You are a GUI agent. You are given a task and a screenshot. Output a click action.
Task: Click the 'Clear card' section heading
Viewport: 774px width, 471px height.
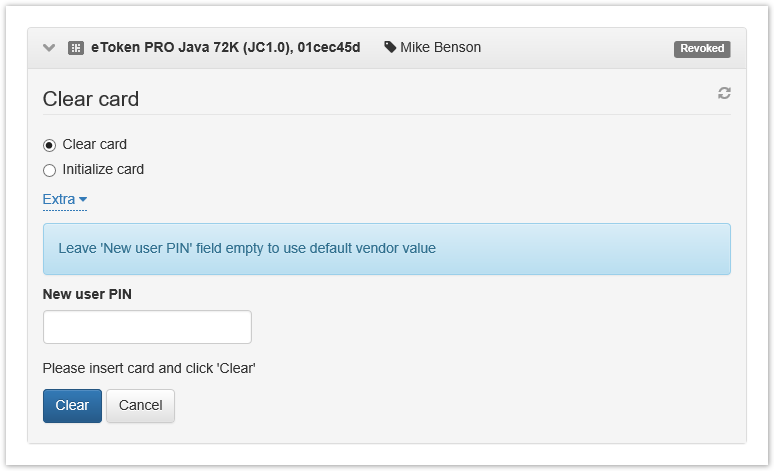91,99
